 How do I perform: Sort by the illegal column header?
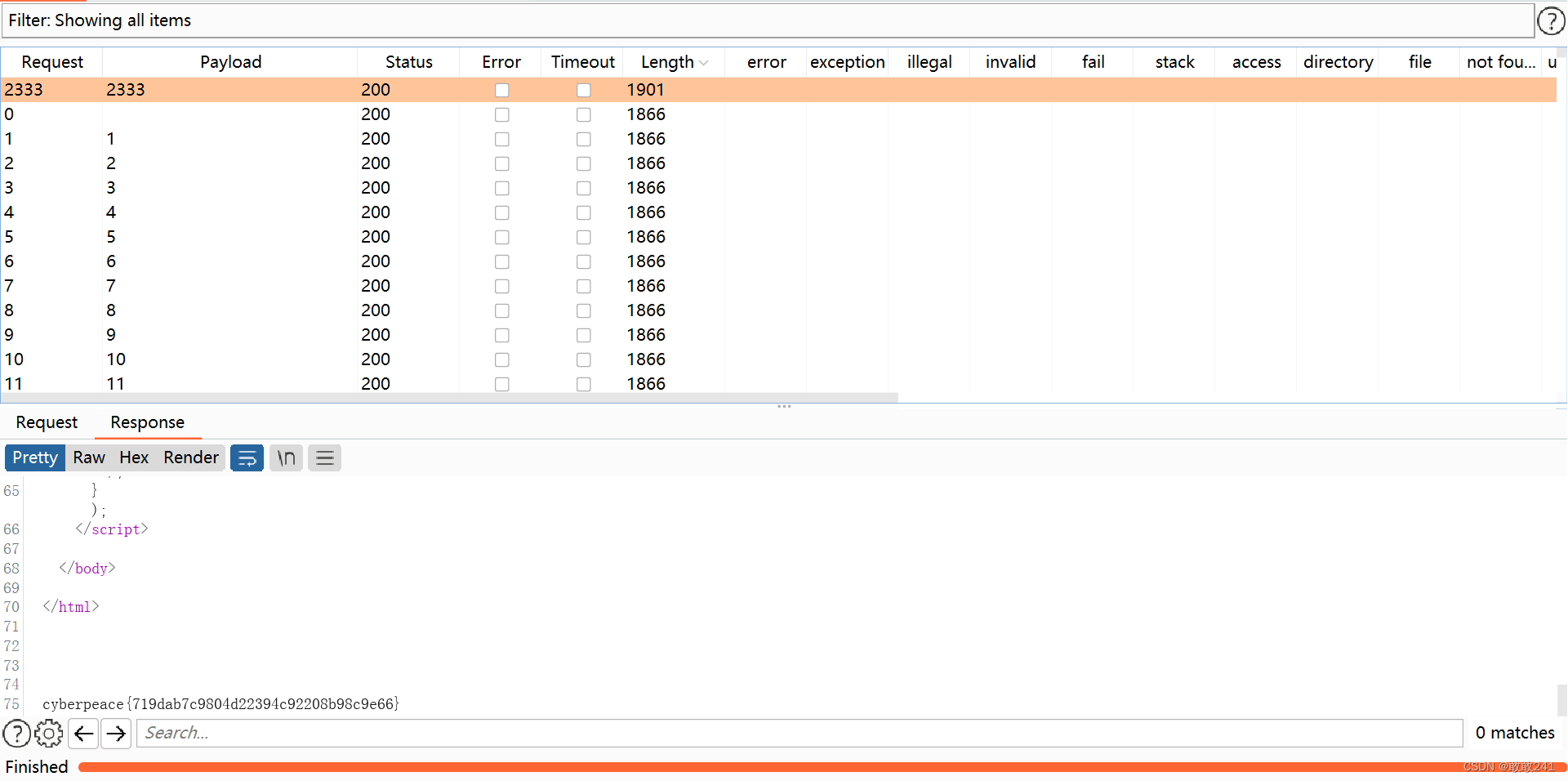point(929,62)
